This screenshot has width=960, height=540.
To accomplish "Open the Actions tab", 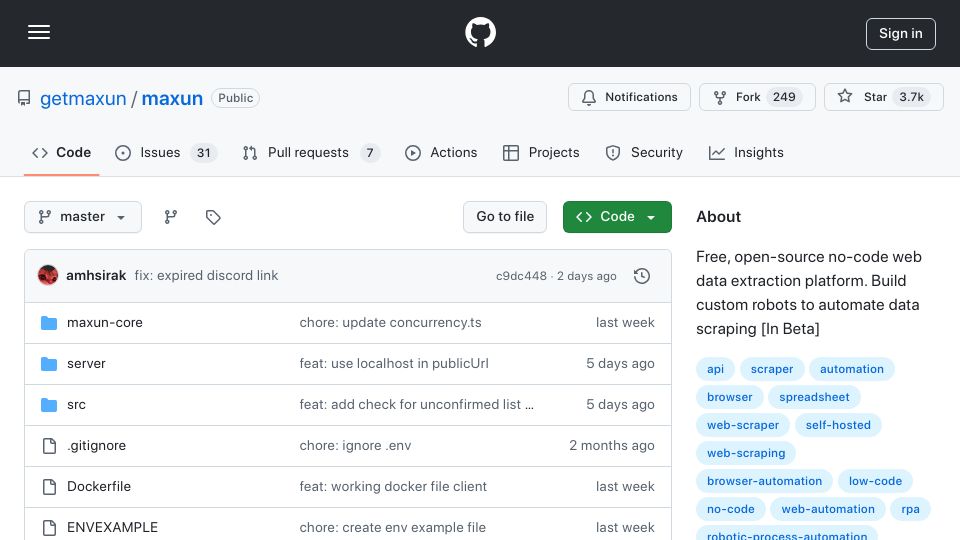I will (441, 152).
